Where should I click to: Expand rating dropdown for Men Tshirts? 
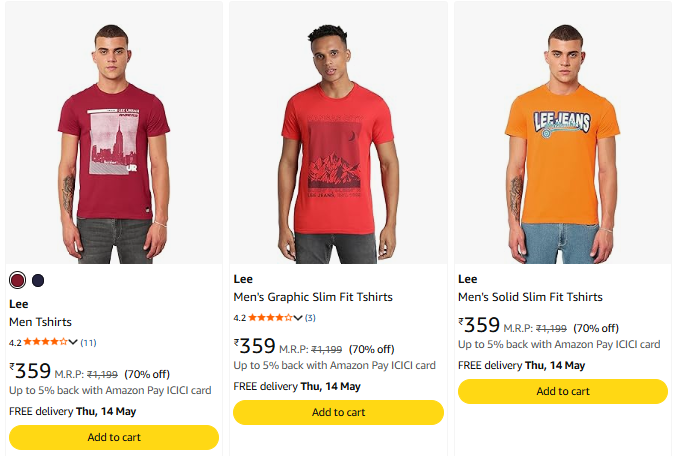click(x=73, y=342)
